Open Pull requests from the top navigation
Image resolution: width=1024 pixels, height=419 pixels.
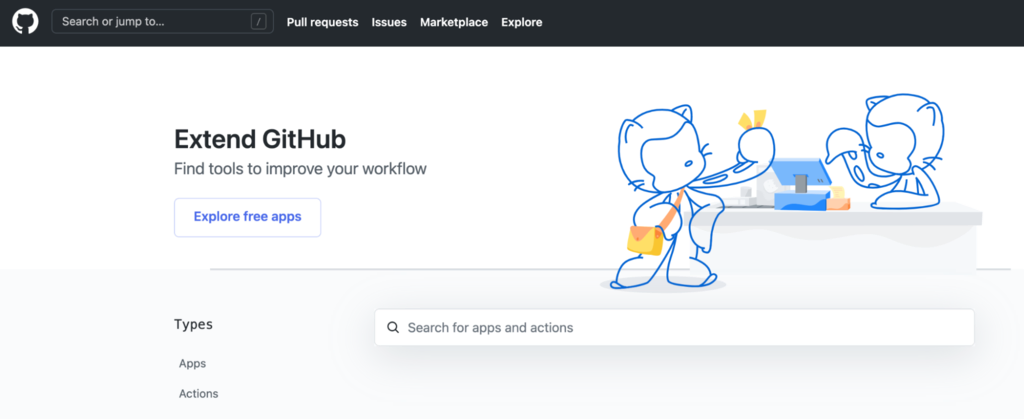click(x=322, y=22)
